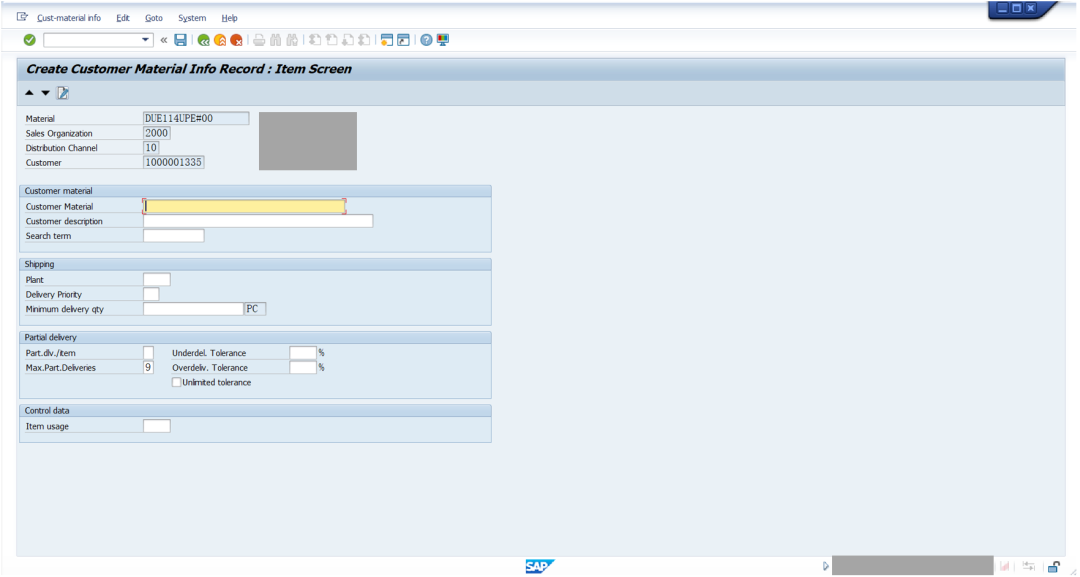Click the status bar chart icon
Viewport: 1080px width, 577px height.
point(1005,567)
